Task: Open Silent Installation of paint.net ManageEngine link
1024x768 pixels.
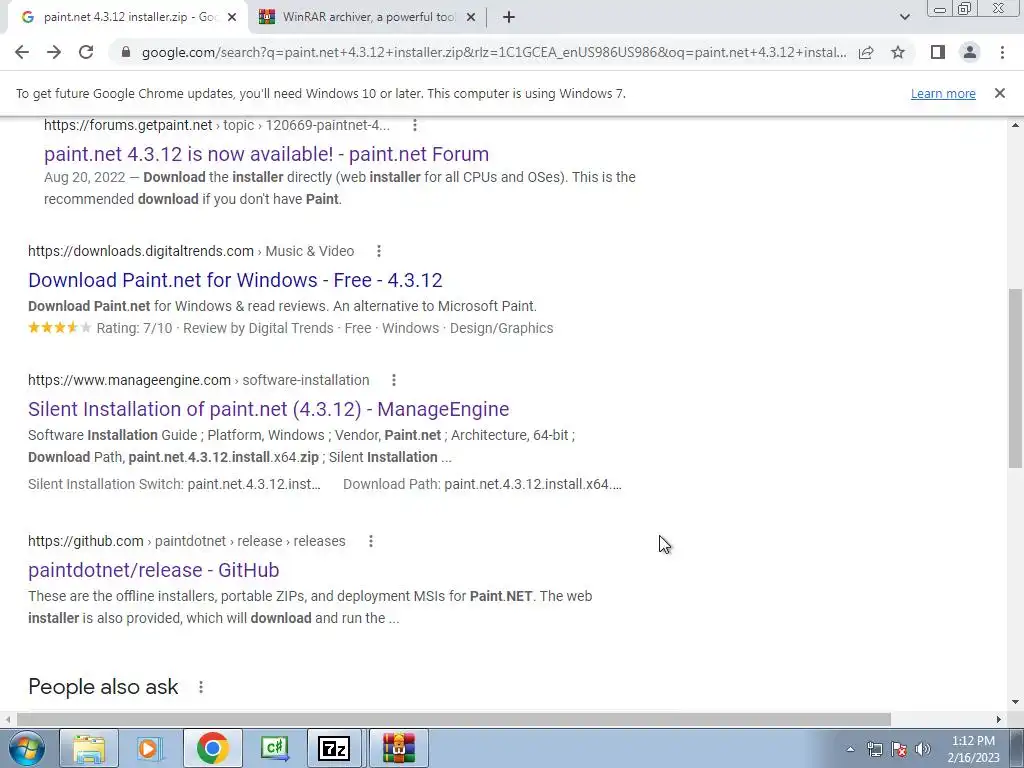Action: click(x=268, y=409)
